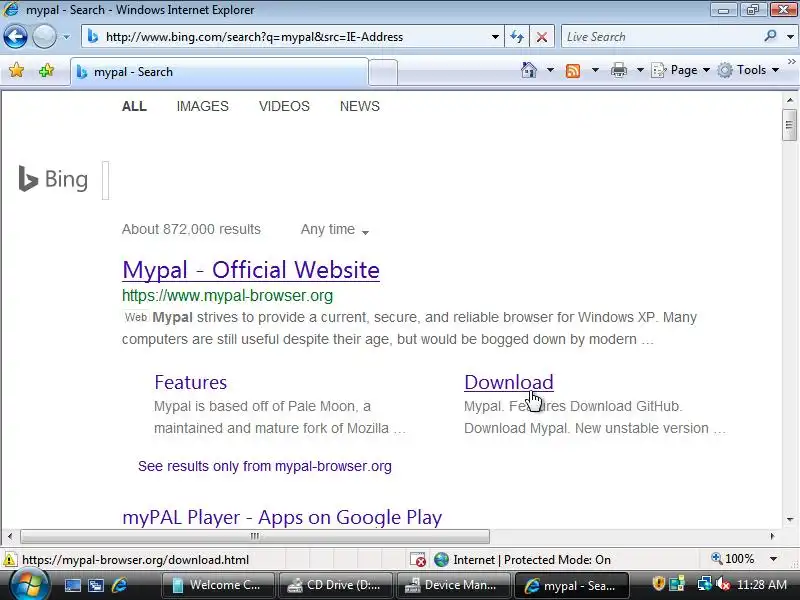Open a new blank tab
The height and width of the screenshot is (600, 800).
click(x=383, y=72)
